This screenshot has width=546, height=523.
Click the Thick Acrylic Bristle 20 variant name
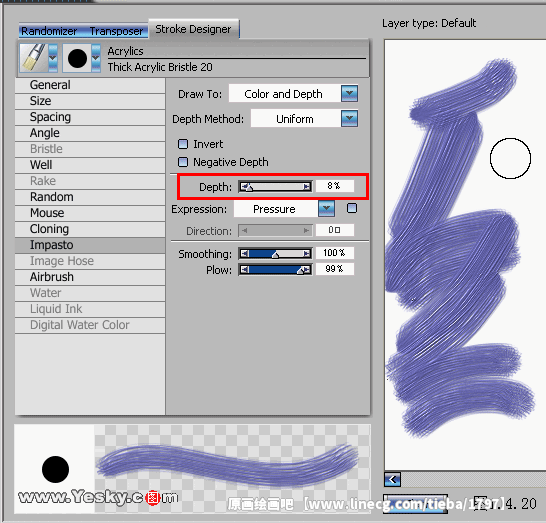160,67
